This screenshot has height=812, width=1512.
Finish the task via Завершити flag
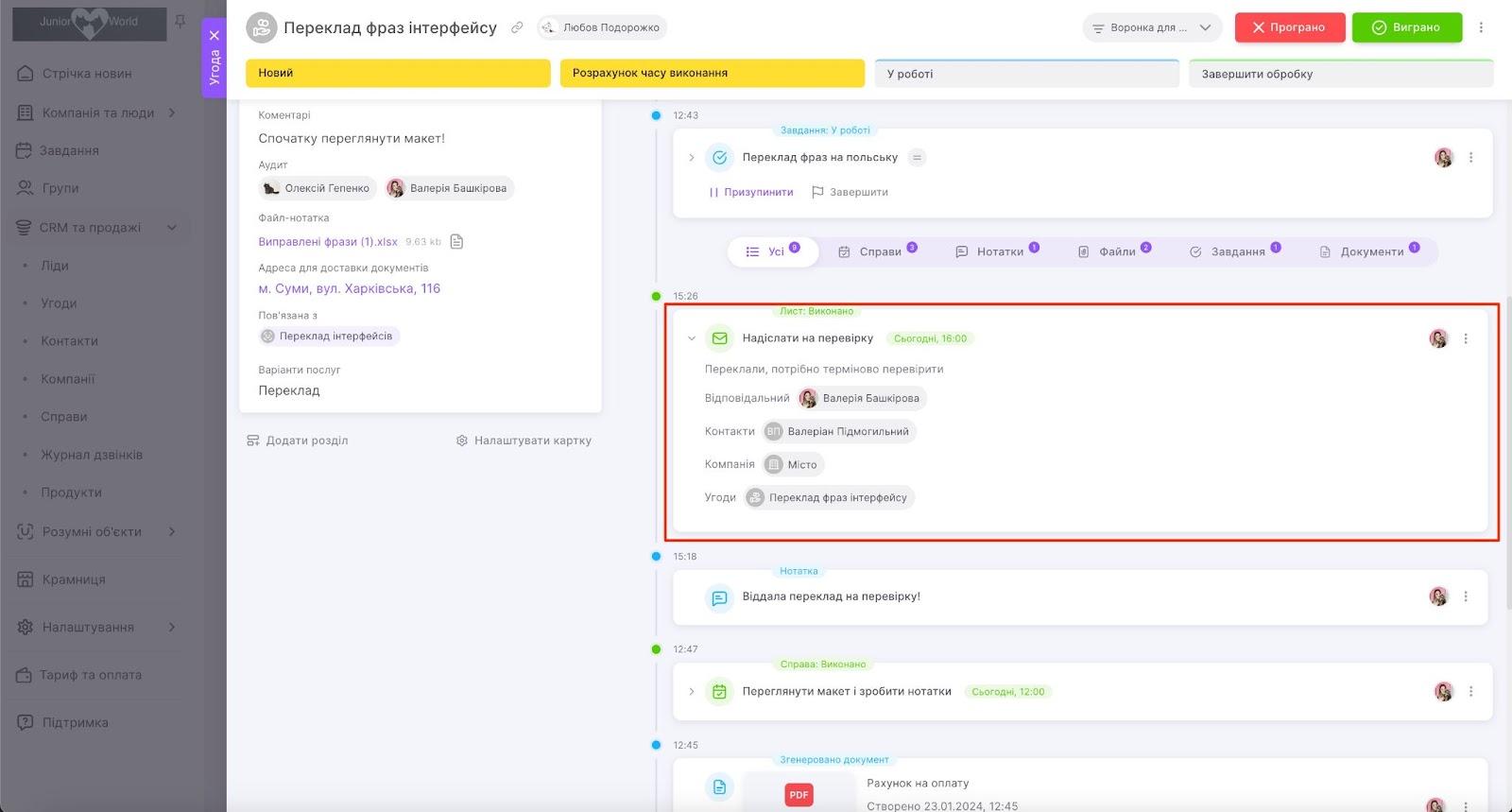(x=850, y=192)
